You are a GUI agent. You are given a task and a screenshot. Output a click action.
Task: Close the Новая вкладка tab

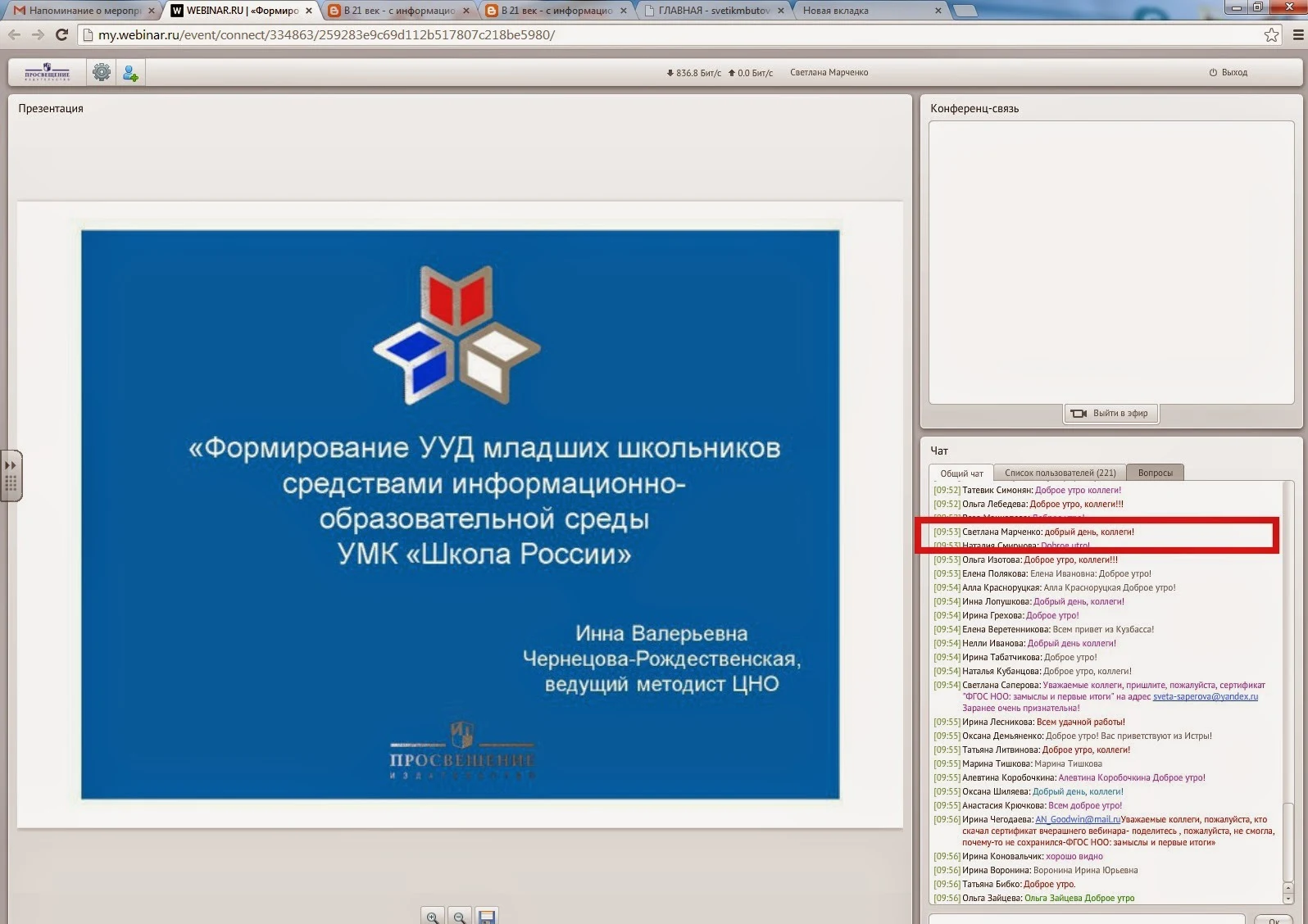(938, 11)
